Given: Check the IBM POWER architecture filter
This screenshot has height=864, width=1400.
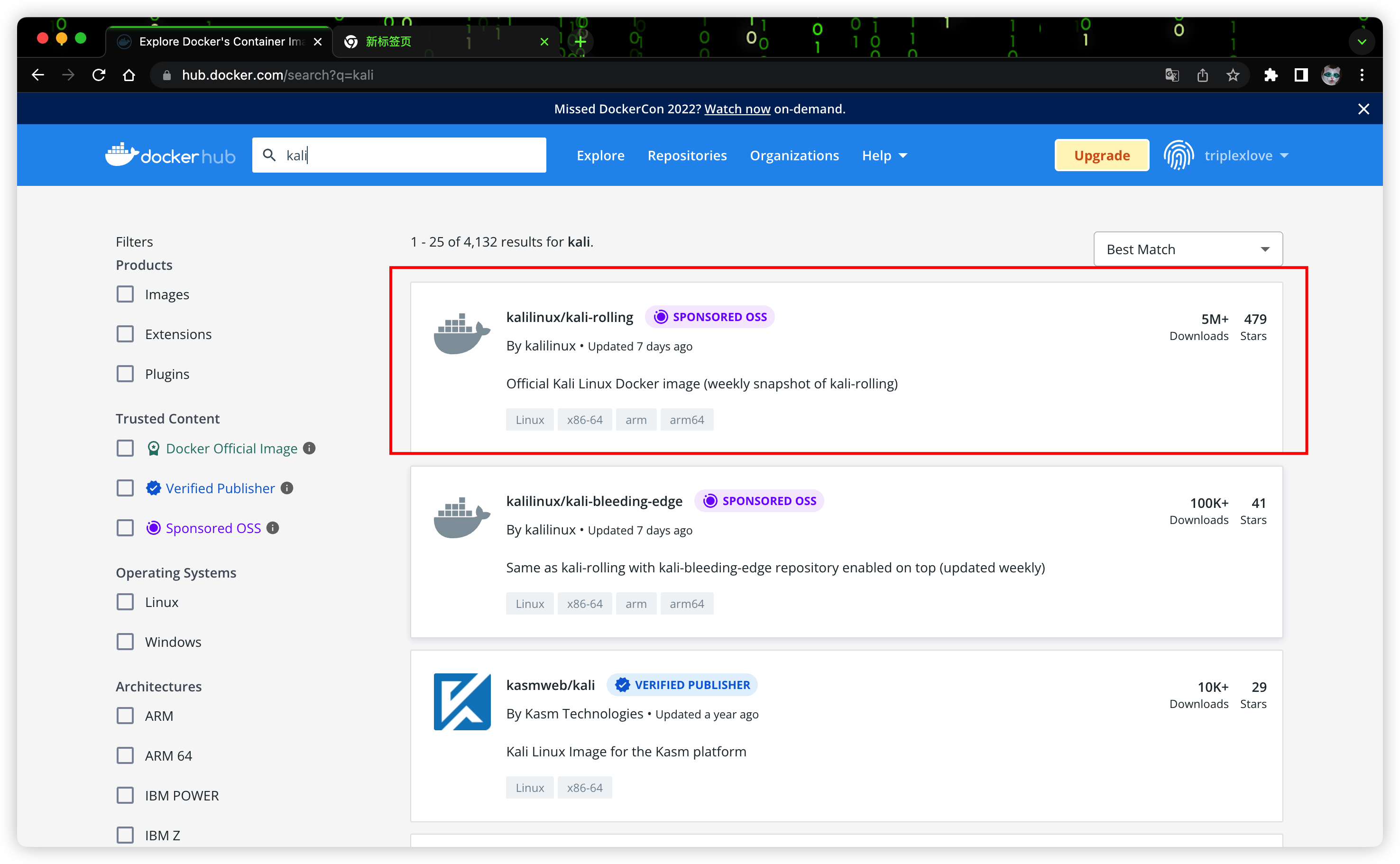Looking at the screenshot, I should [125, 795].
